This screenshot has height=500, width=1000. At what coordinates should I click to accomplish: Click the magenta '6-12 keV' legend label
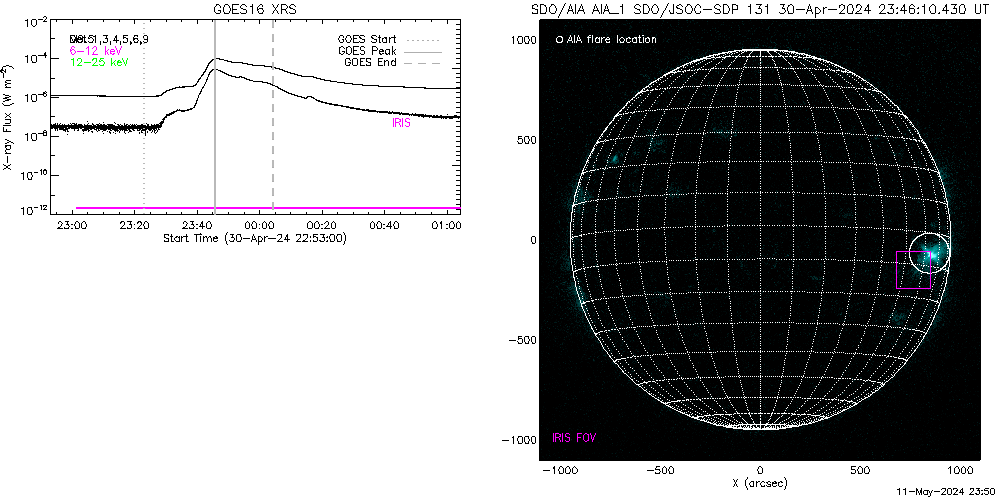[x=95, y=50]
